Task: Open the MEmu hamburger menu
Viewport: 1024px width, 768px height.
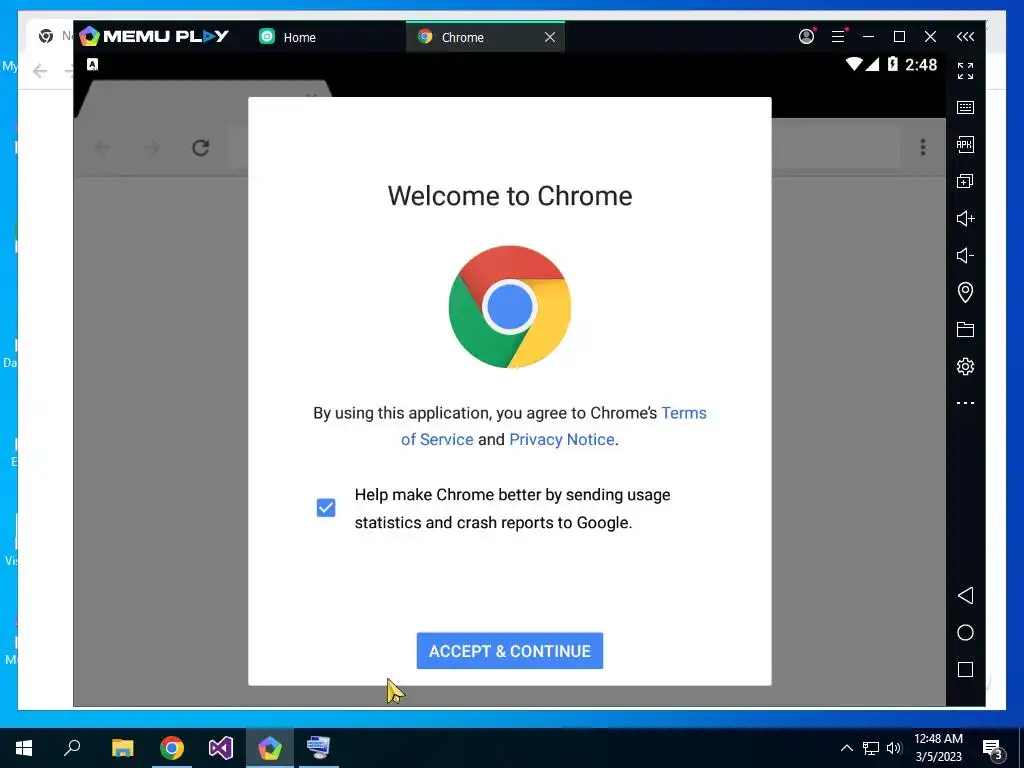Action: click(x=838, y=37)
